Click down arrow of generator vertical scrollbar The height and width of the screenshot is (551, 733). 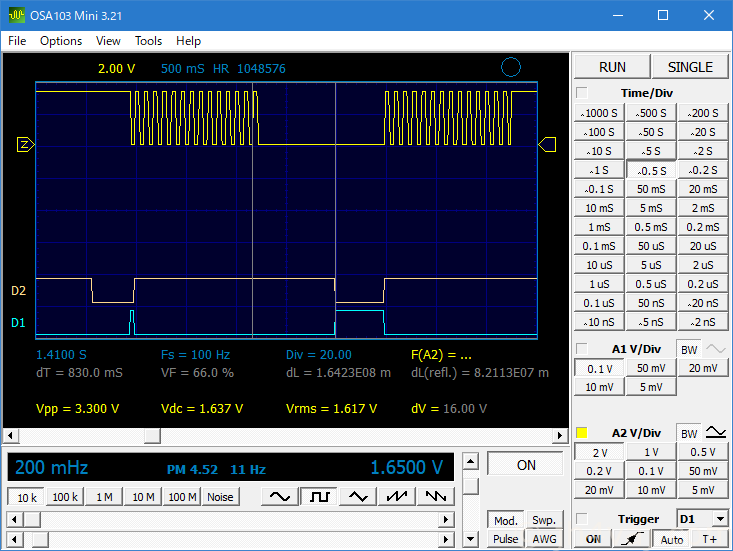coord(471,539)
